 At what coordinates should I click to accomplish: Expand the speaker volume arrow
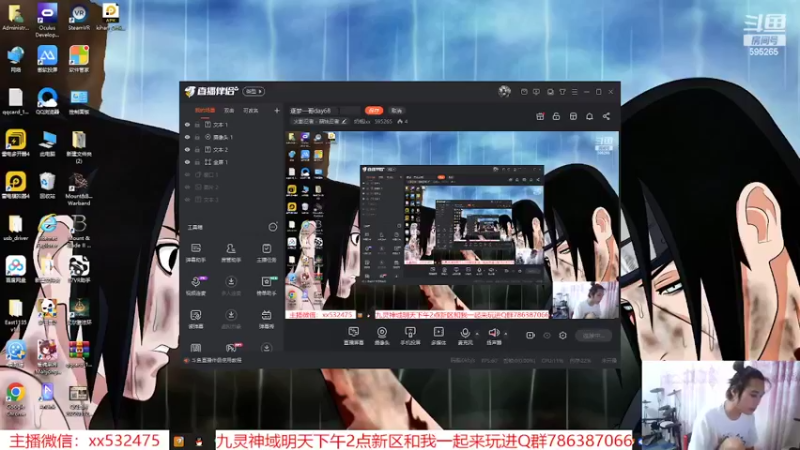click(506, 334)
